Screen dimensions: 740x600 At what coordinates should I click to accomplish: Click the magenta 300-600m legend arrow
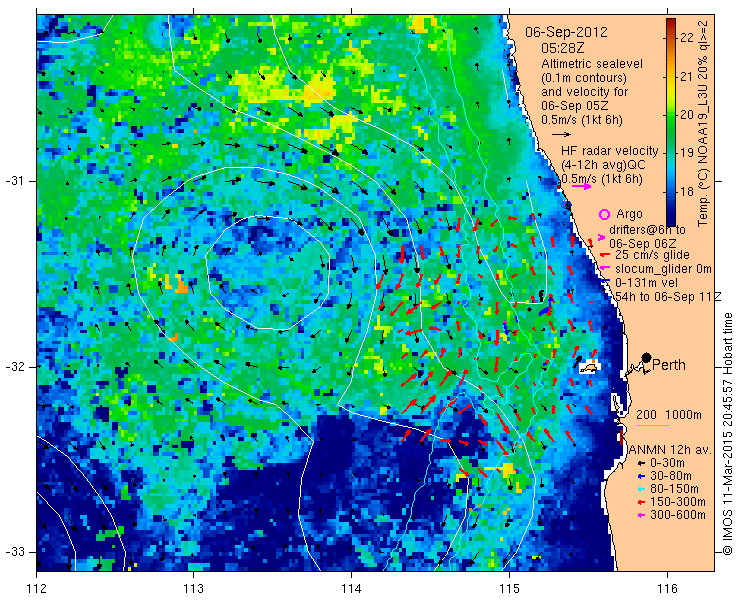point(641,515)
